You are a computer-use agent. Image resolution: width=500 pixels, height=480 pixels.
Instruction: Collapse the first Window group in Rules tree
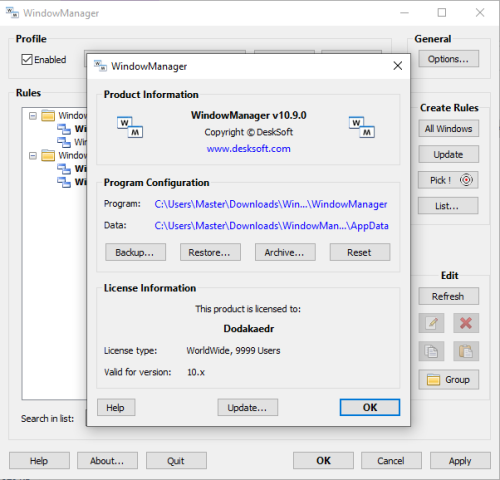33,116
